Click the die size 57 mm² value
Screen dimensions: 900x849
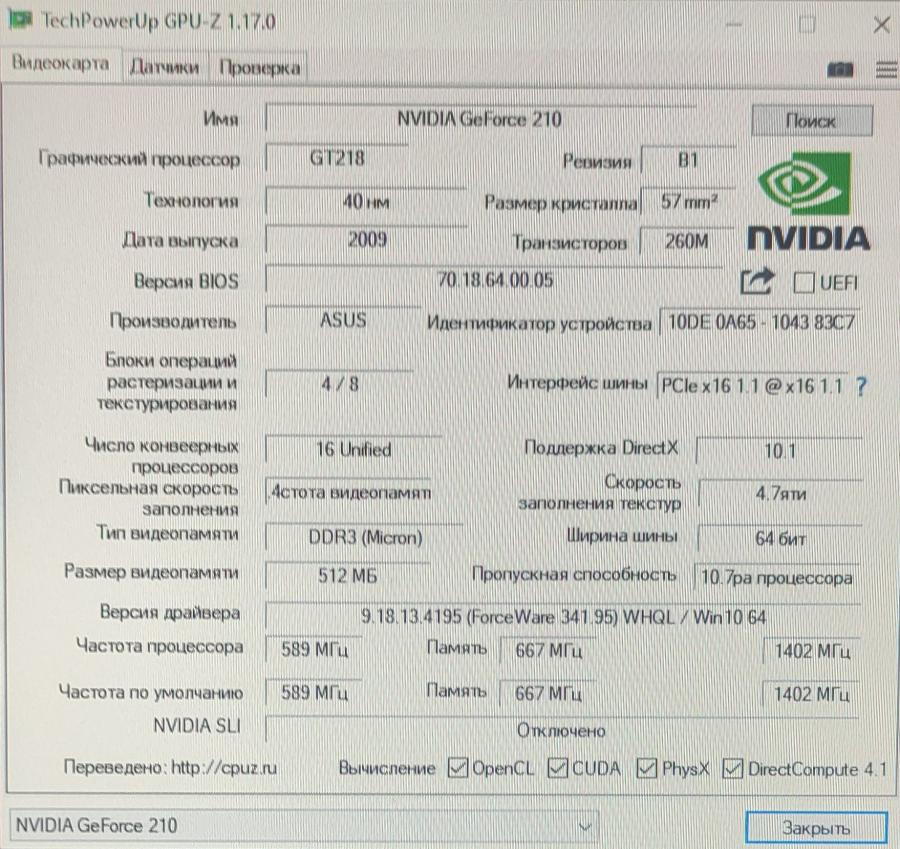coord(688,202)
